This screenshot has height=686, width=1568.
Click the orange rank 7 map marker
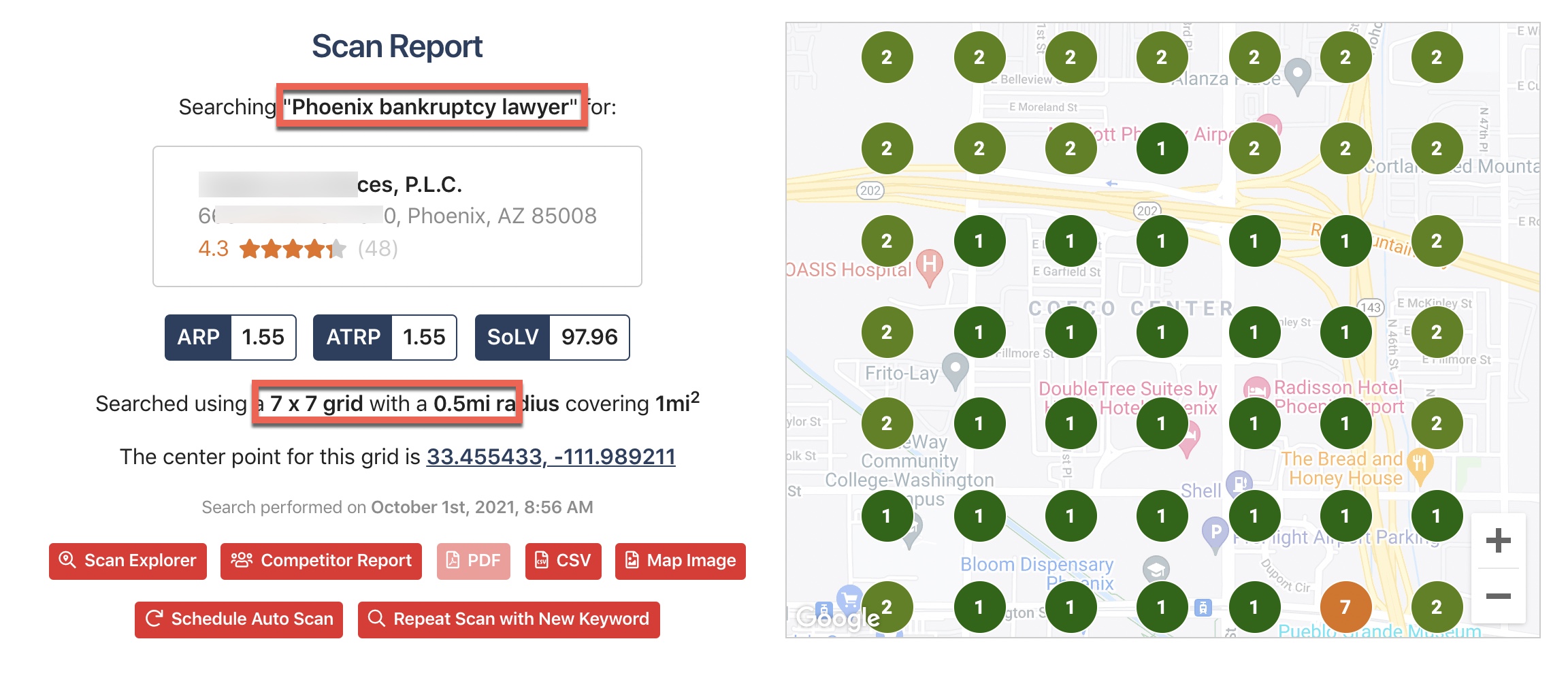tap(1345, 606)
